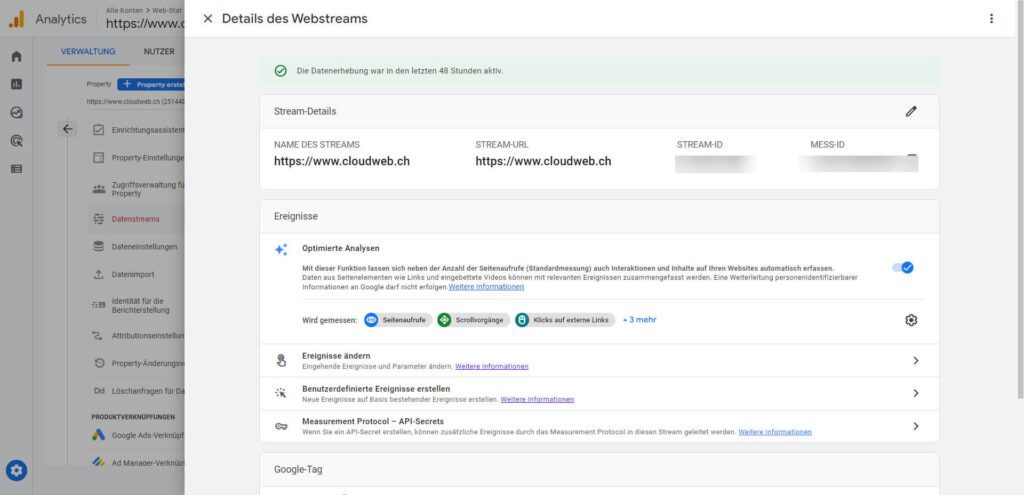Click the green data collection checkmark icon

pos(281,71)
